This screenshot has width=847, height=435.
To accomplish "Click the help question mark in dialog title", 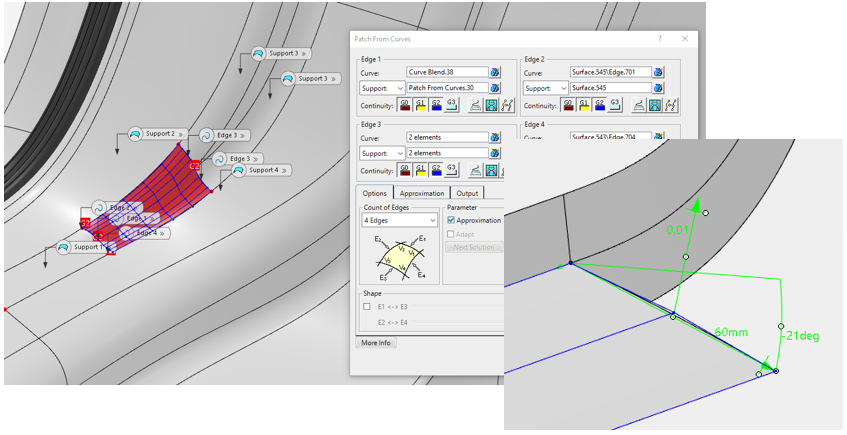I will 659,38.
